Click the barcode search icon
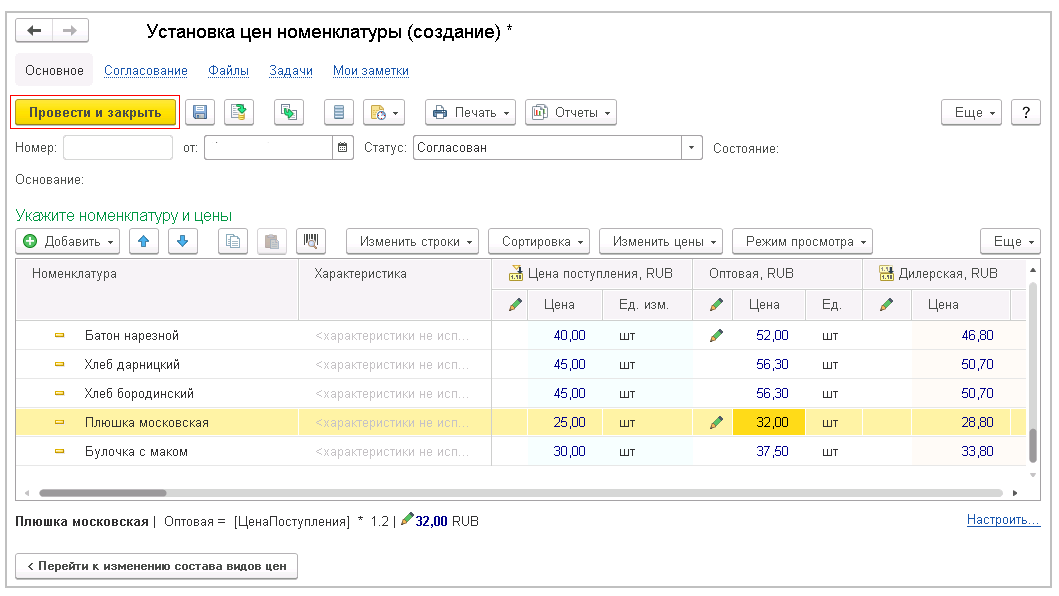 point(311,241)
